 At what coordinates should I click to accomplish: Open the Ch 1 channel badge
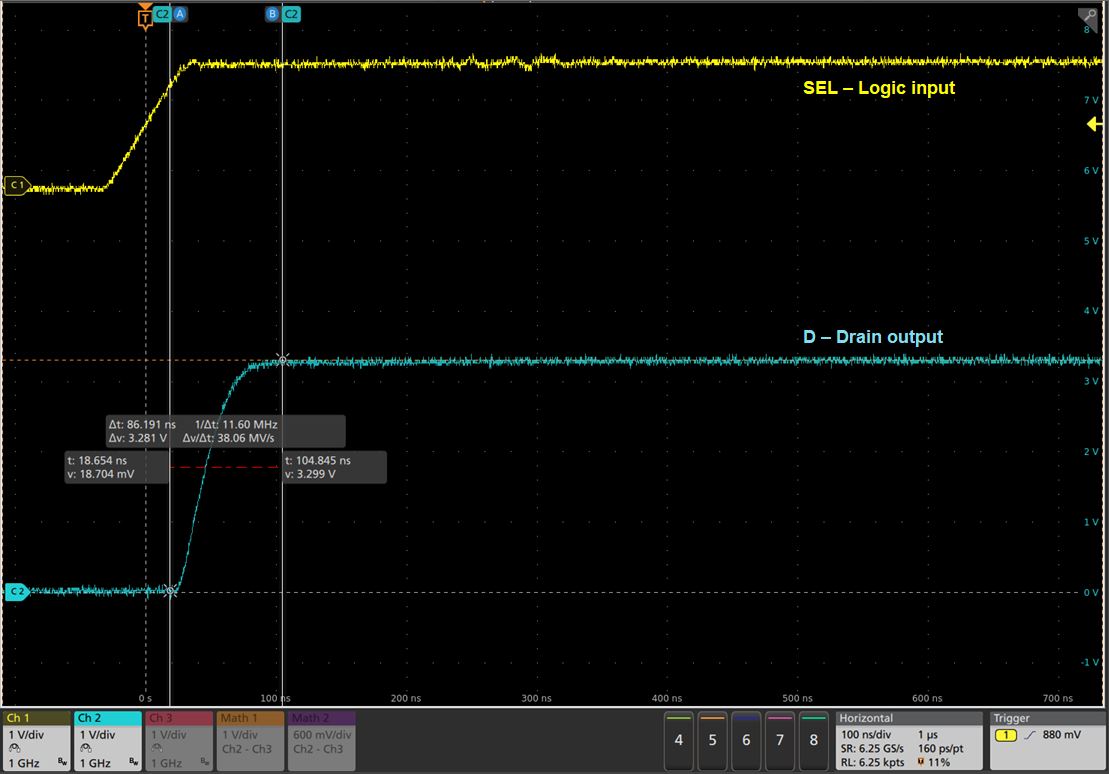[x=36, y=740]
